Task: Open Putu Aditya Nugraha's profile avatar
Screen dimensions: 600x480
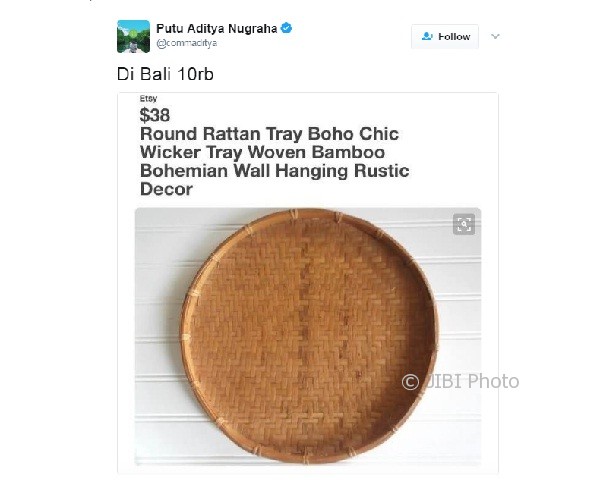Action: click(x=133, y=37)
